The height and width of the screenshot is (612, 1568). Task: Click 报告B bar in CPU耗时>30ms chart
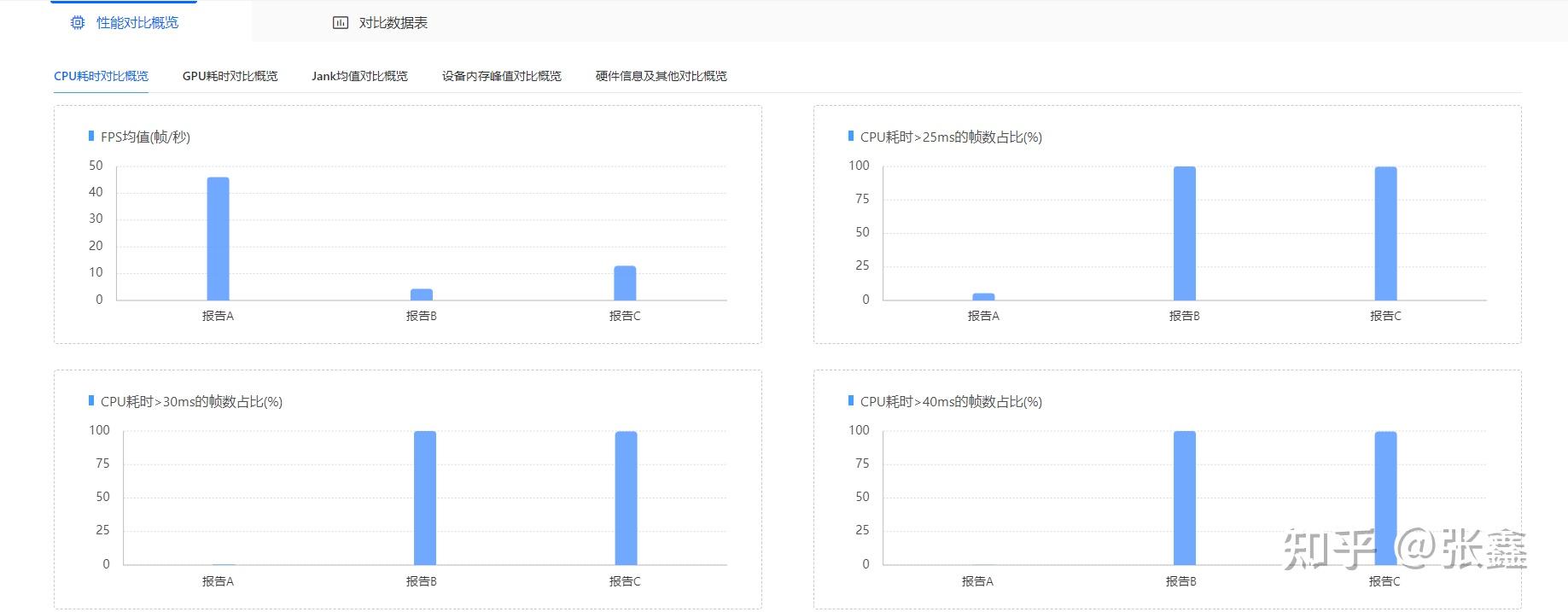(x=425, y=498)
